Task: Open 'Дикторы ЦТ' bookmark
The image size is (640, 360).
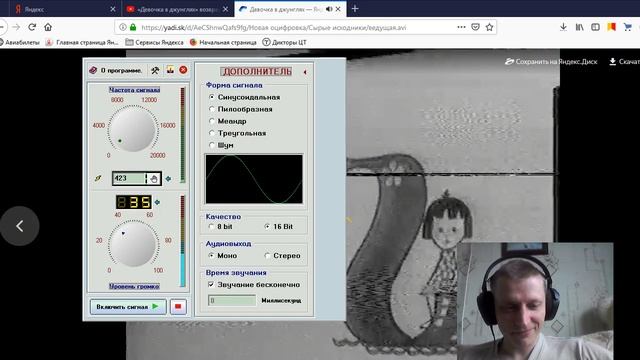Action: tap(284, 42)
